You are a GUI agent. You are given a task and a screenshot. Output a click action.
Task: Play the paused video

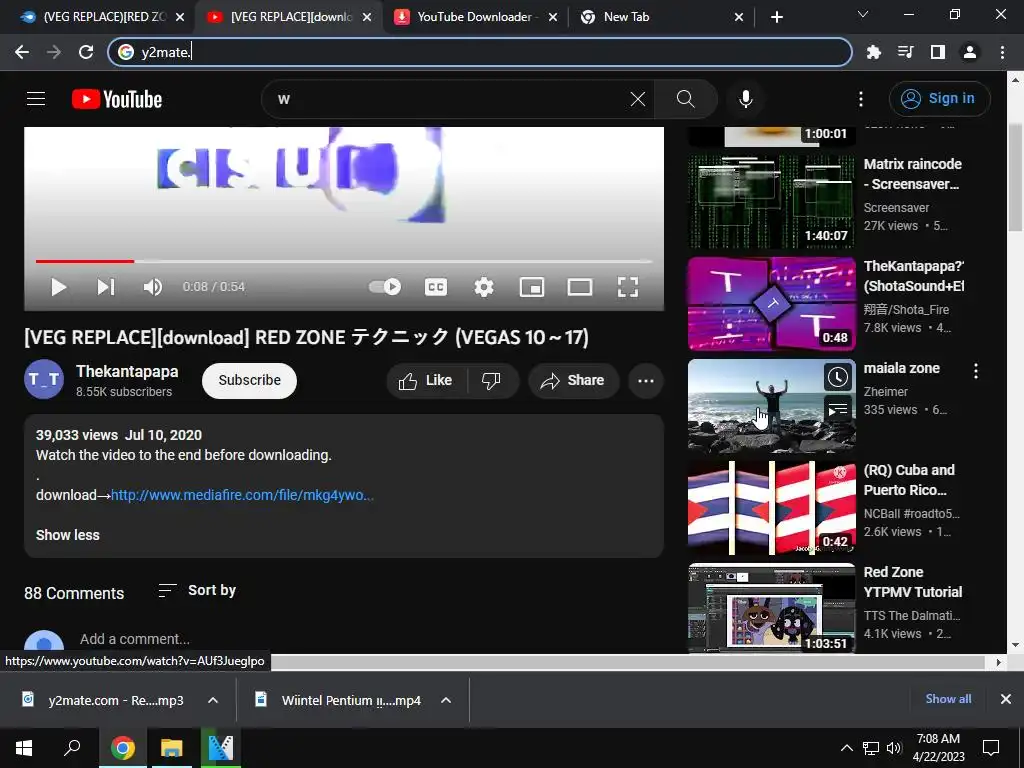point(59,287)
